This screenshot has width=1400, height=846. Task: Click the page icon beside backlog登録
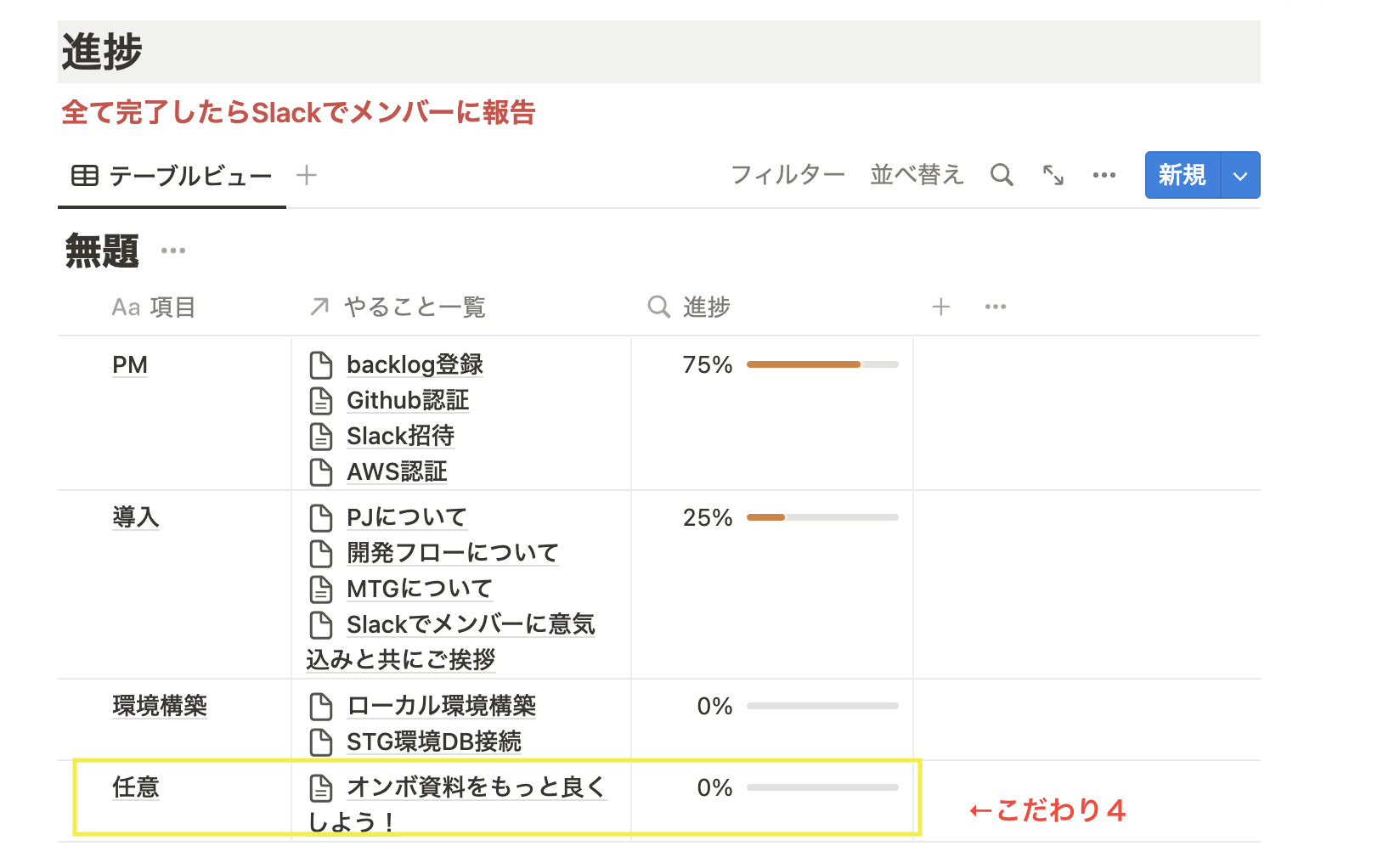(321, 365)
